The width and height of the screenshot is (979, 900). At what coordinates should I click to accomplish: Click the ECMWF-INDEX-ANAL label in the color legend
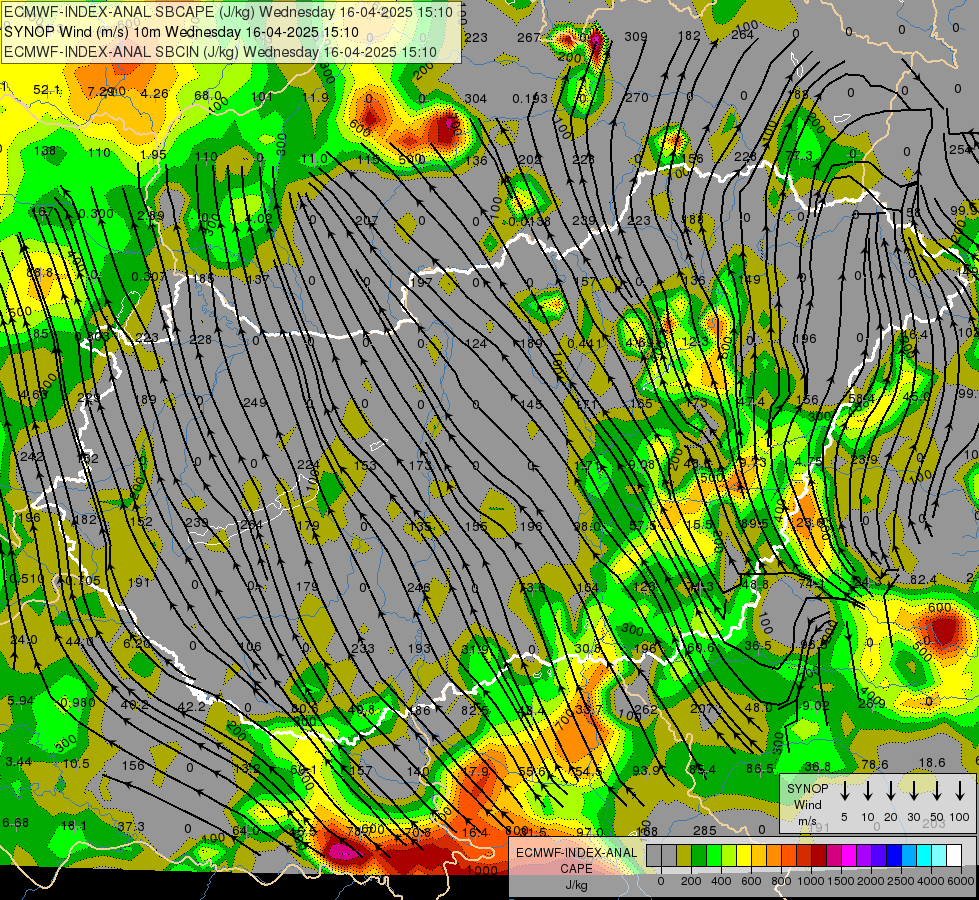pos(576,853)
